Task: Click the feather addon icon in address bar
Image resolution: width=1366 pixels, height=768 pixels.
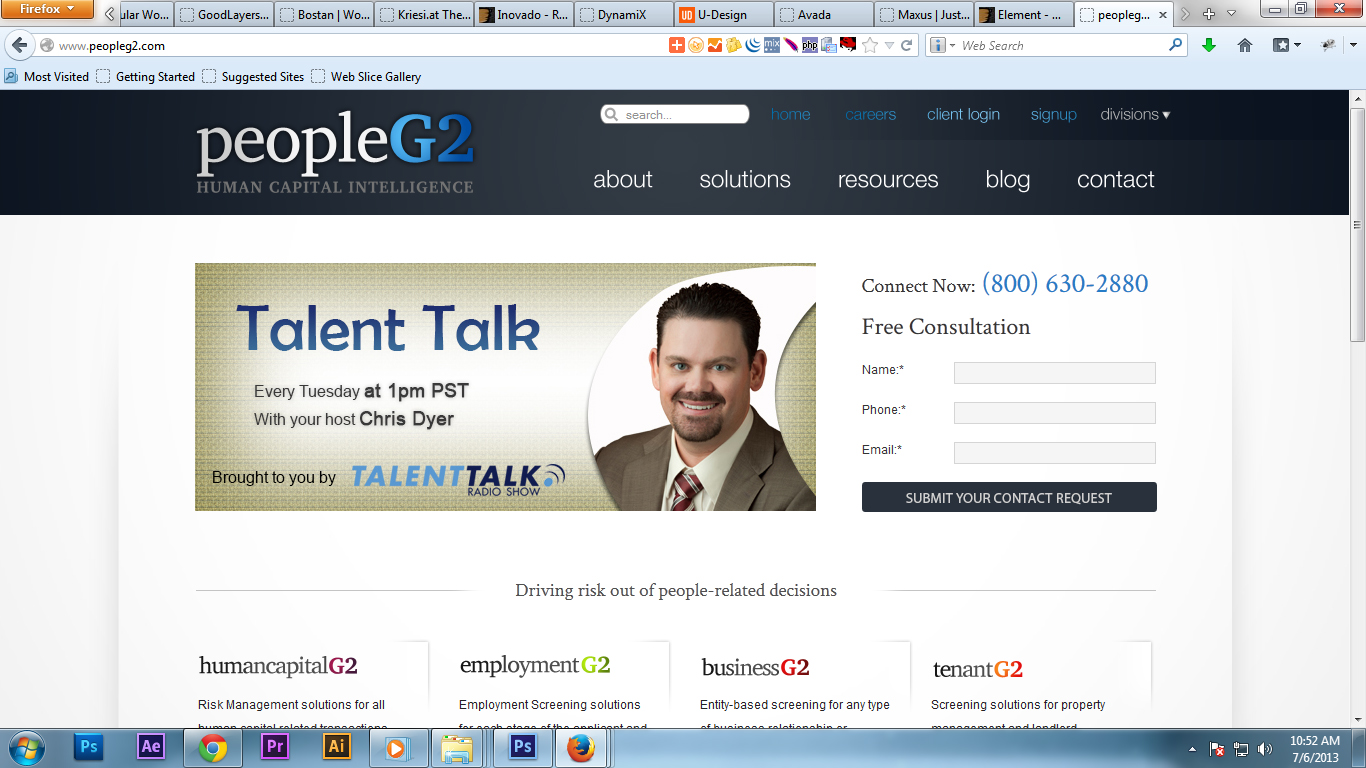Action: [791, 45]
